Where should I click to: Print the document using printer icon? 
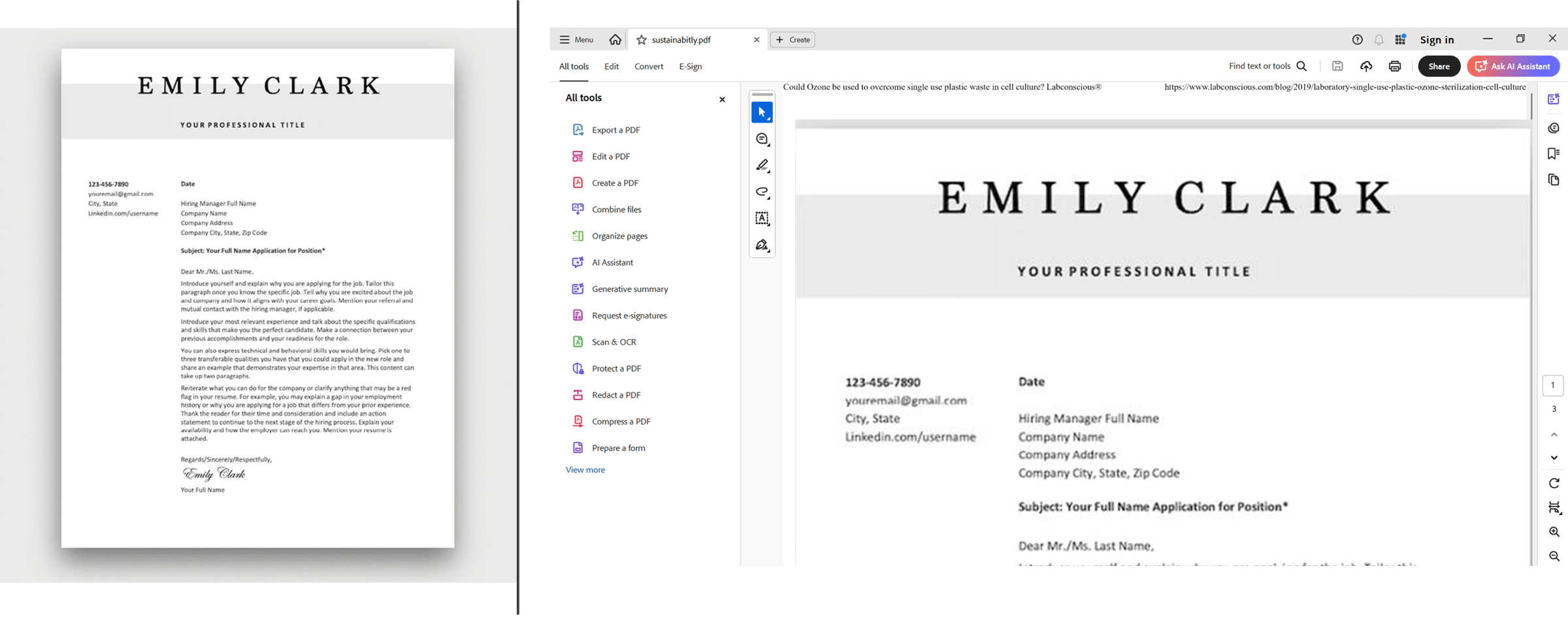(1395, 66)
